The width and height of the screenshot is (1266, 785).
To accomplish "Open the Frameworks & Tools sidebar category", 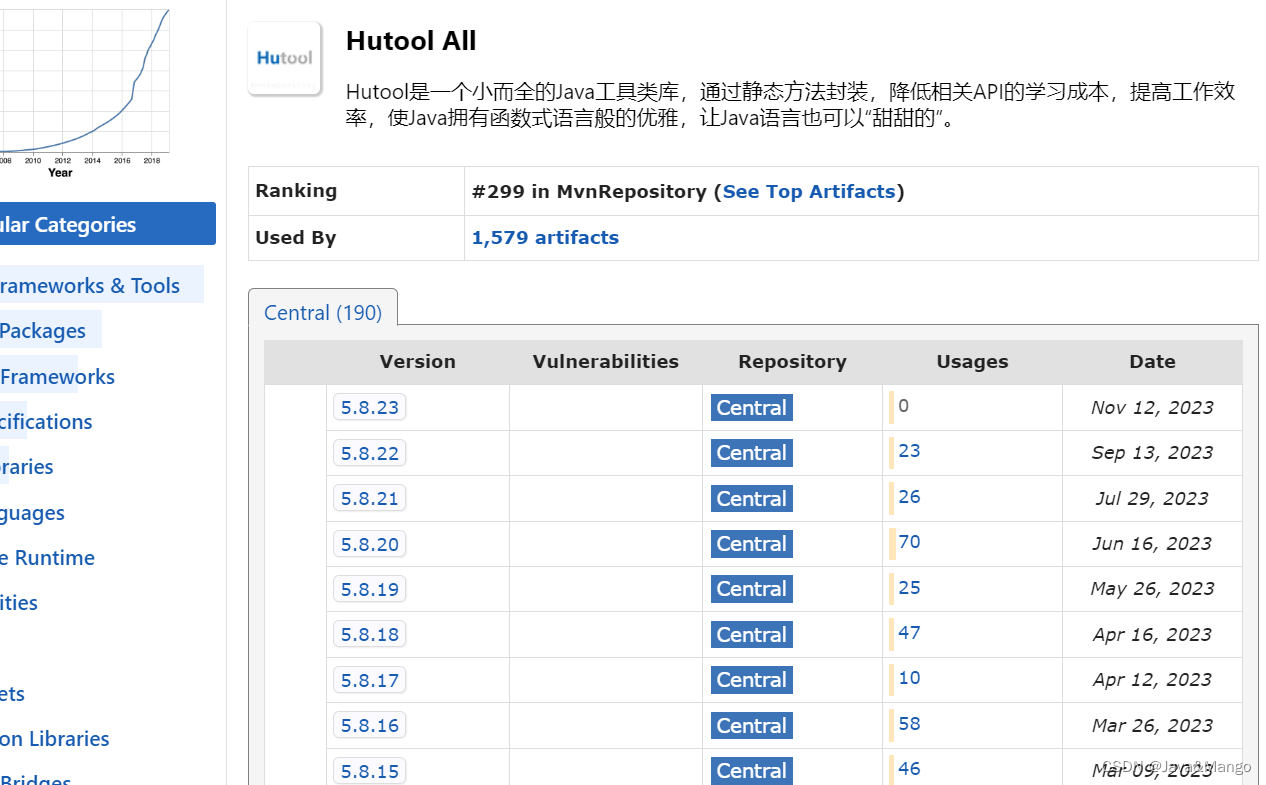I will coord(90,285).
